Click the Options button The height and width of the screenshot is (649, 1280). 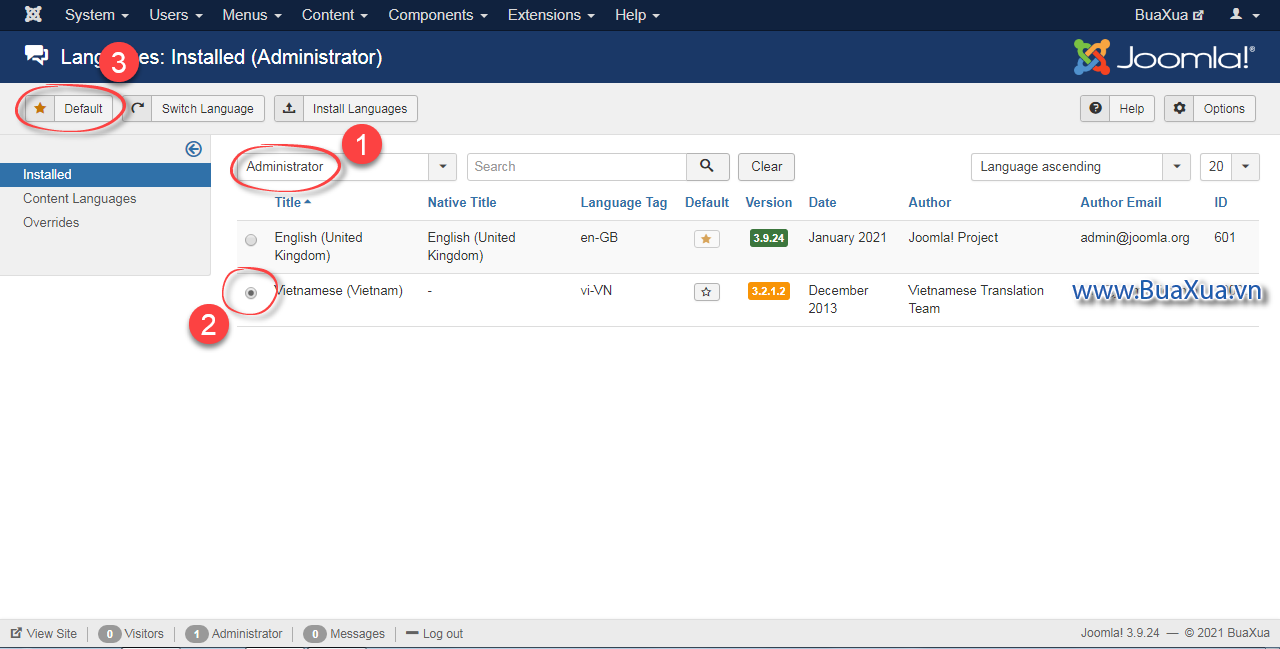pyautogui.click(x=1210, y=108)
